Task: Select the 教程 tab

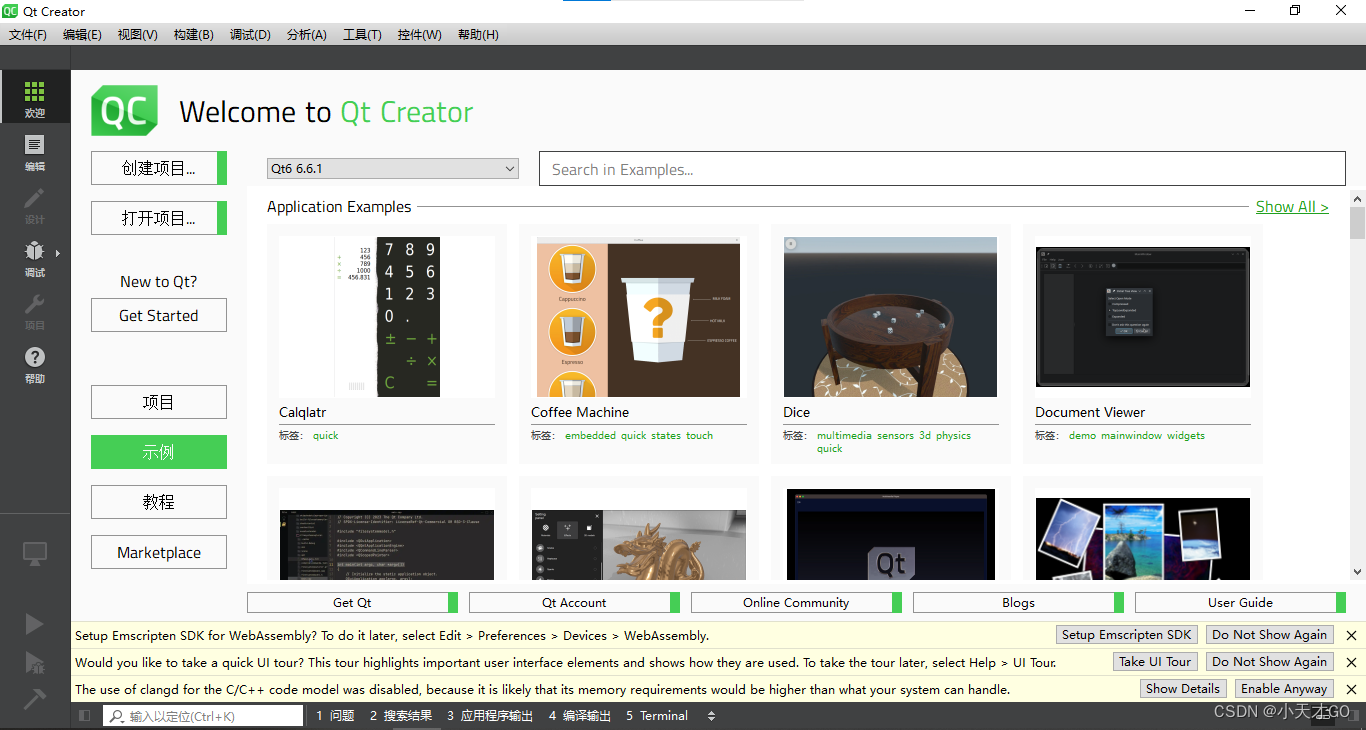Action: tap(159, 502)
